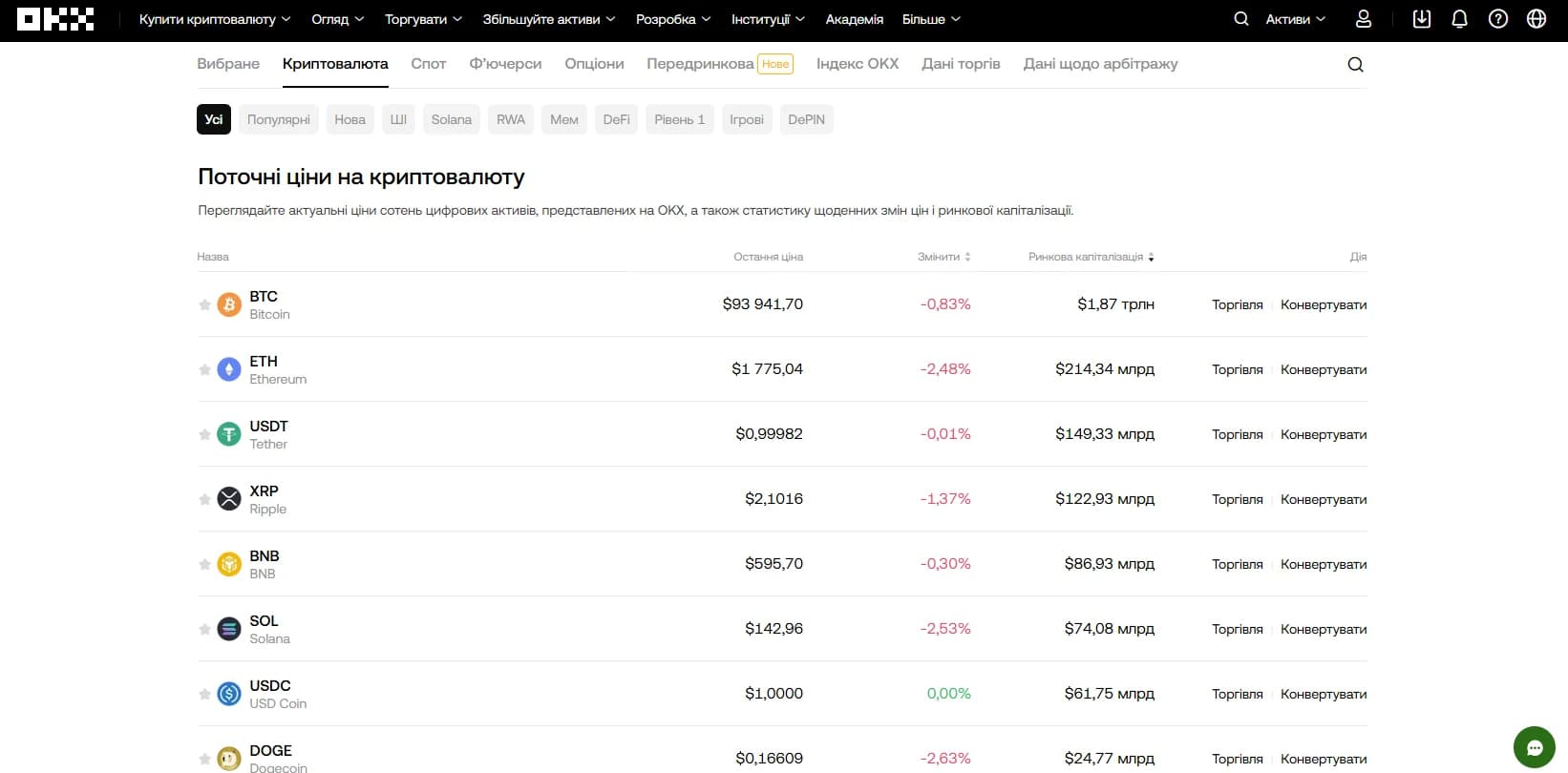Screen dimensions: 1568x773
Task: Switch to the Вибране tab
Action: [x=228, y=64]
